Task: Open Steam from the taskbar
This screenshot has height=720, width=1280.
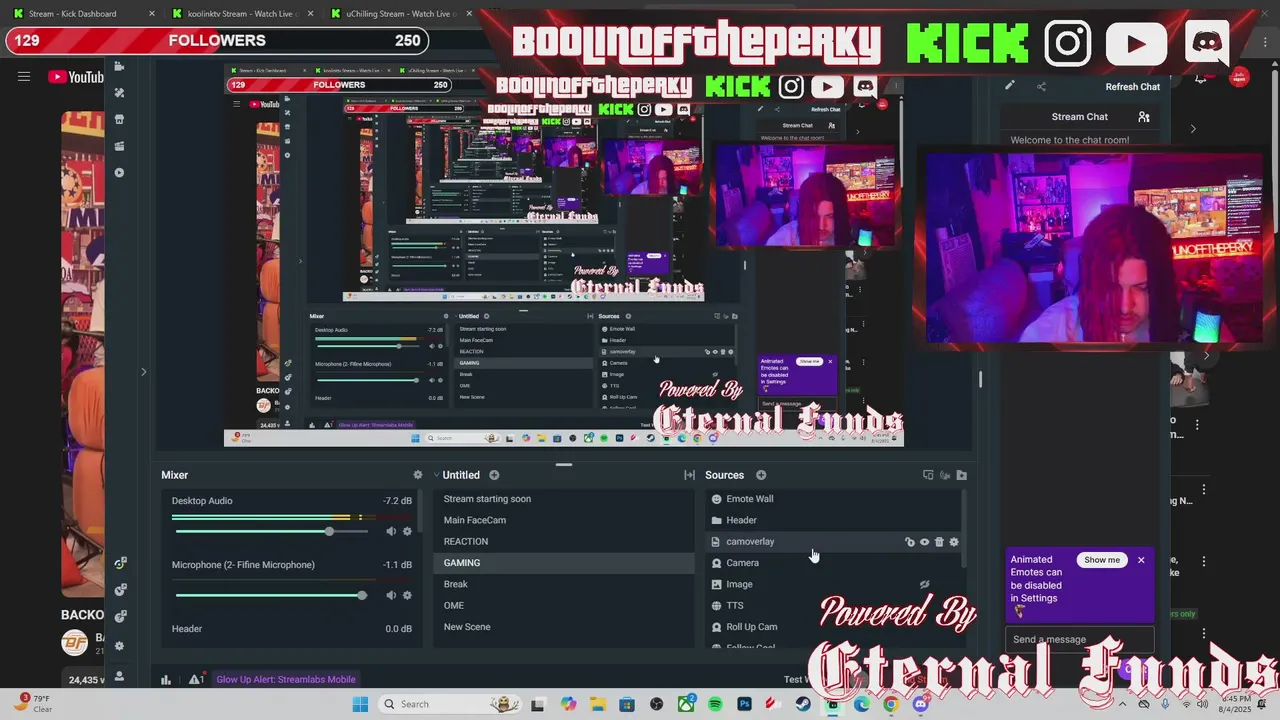Action: pyautogui.click(x=803, y=704)
